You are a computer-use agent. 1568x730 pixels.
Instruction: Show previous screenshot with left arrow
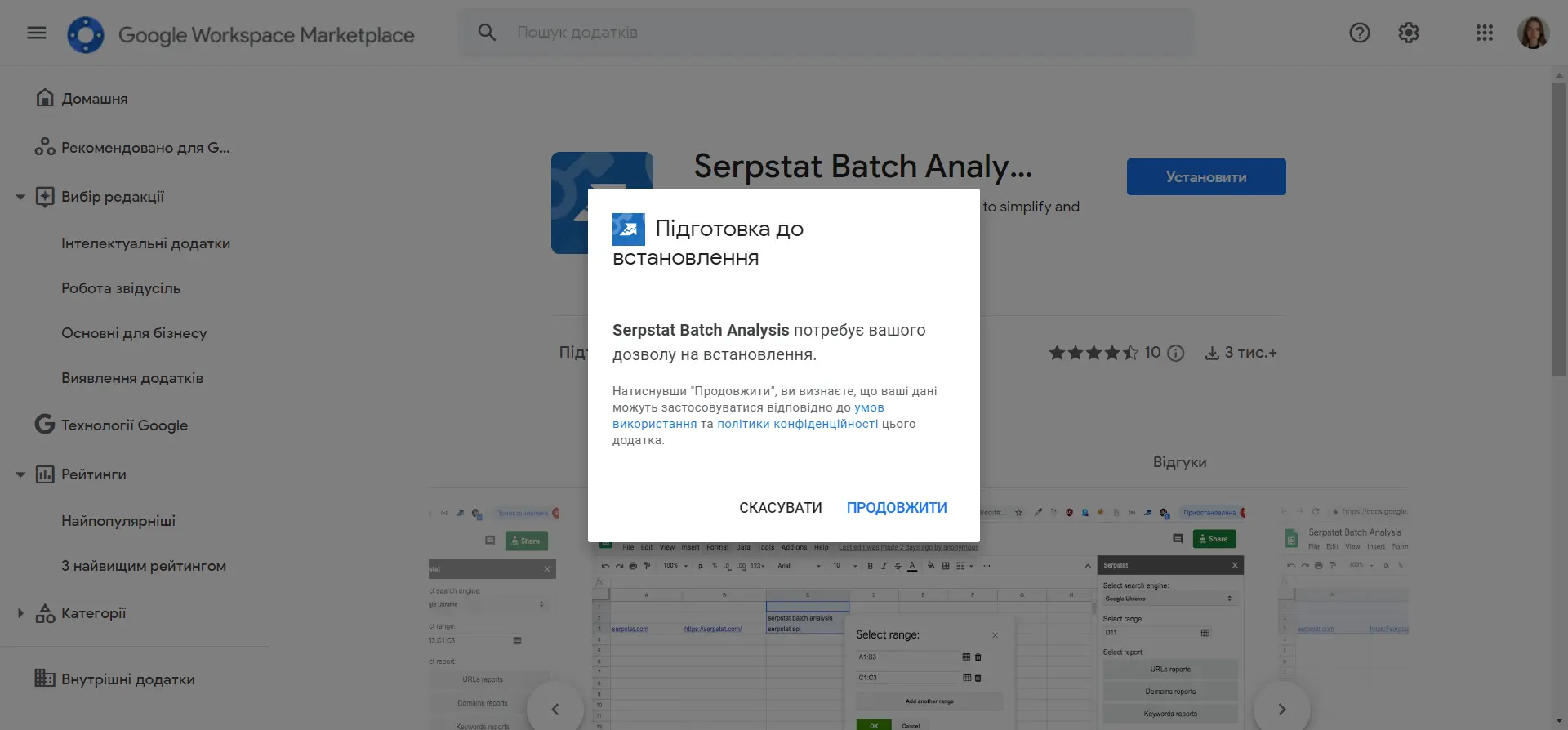[x=555, y=709]
